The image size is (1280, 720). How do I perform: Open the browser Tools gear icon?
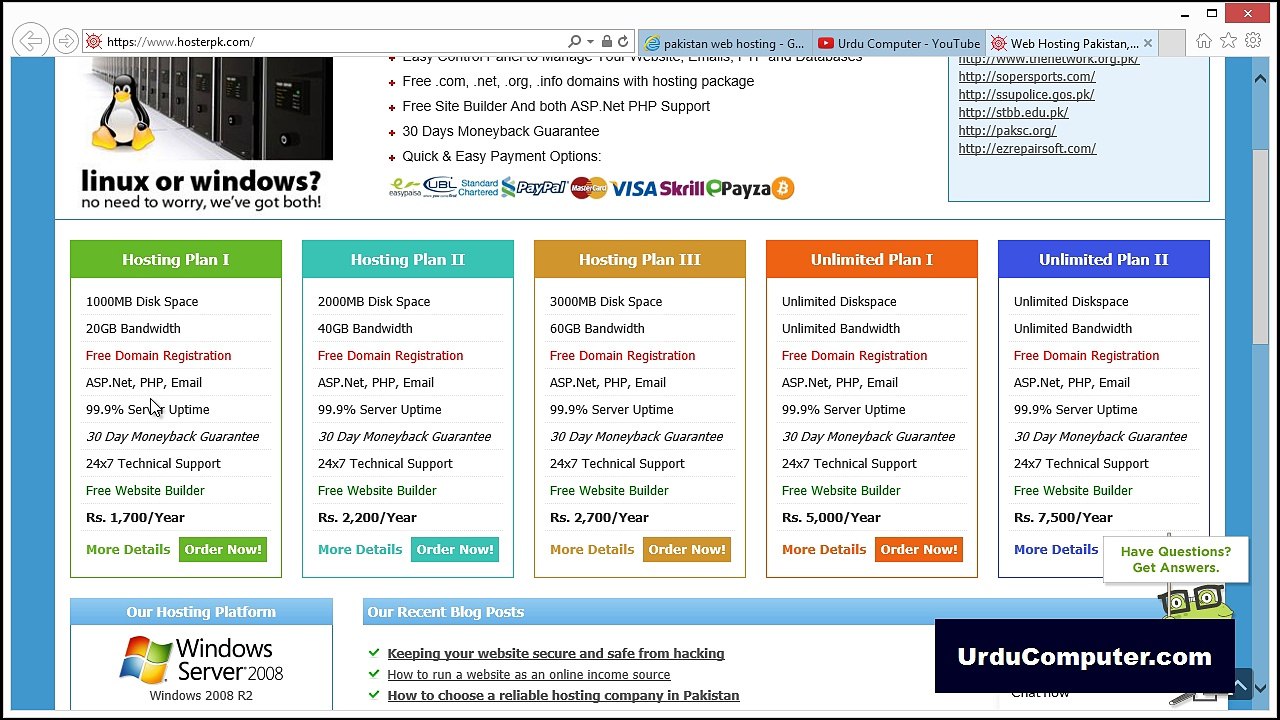click(x=1253, y=41)
